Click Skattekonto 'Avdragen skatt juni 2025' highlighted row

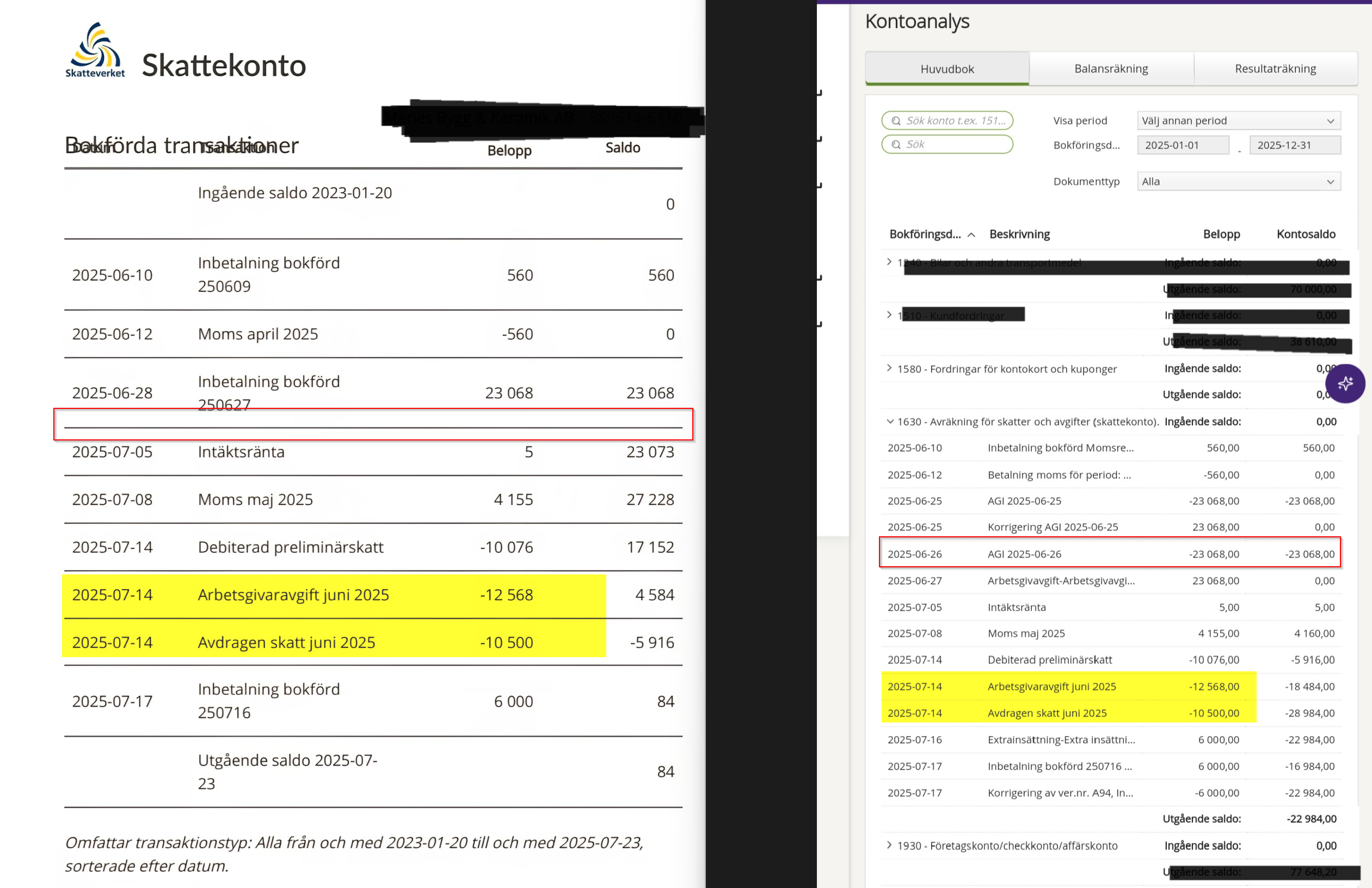(373, 642)
